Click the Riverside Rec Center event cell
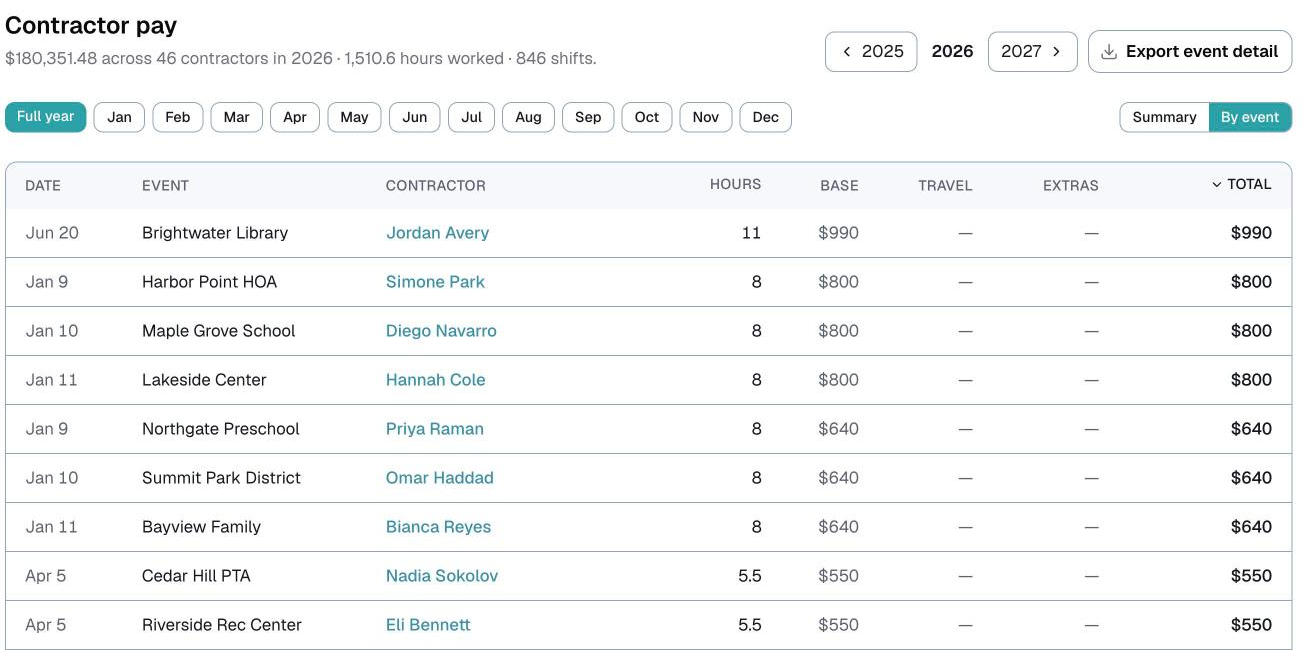The image size is (1305, 650). 221,625
